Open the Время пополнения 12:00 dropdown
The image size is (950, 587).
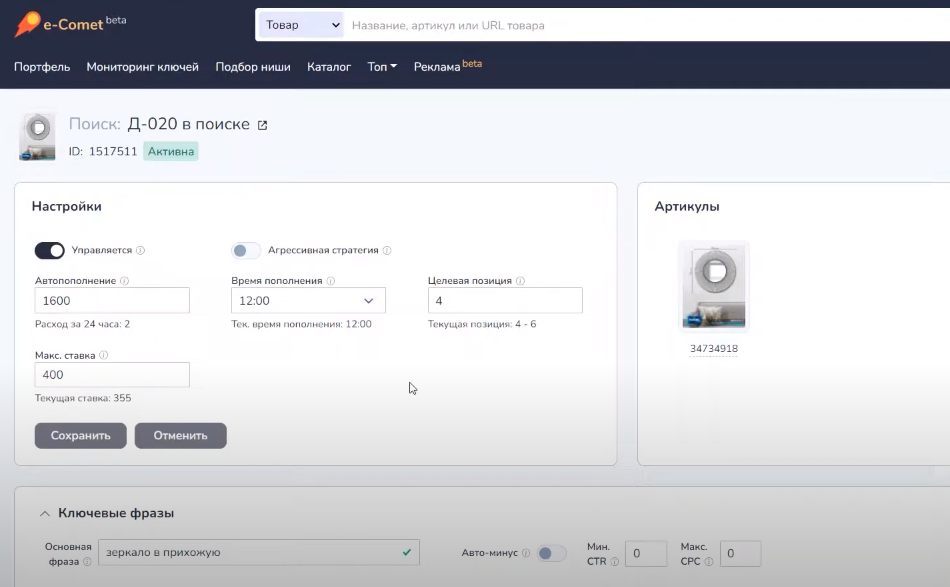pyautogui.click(x=308, y=300)
